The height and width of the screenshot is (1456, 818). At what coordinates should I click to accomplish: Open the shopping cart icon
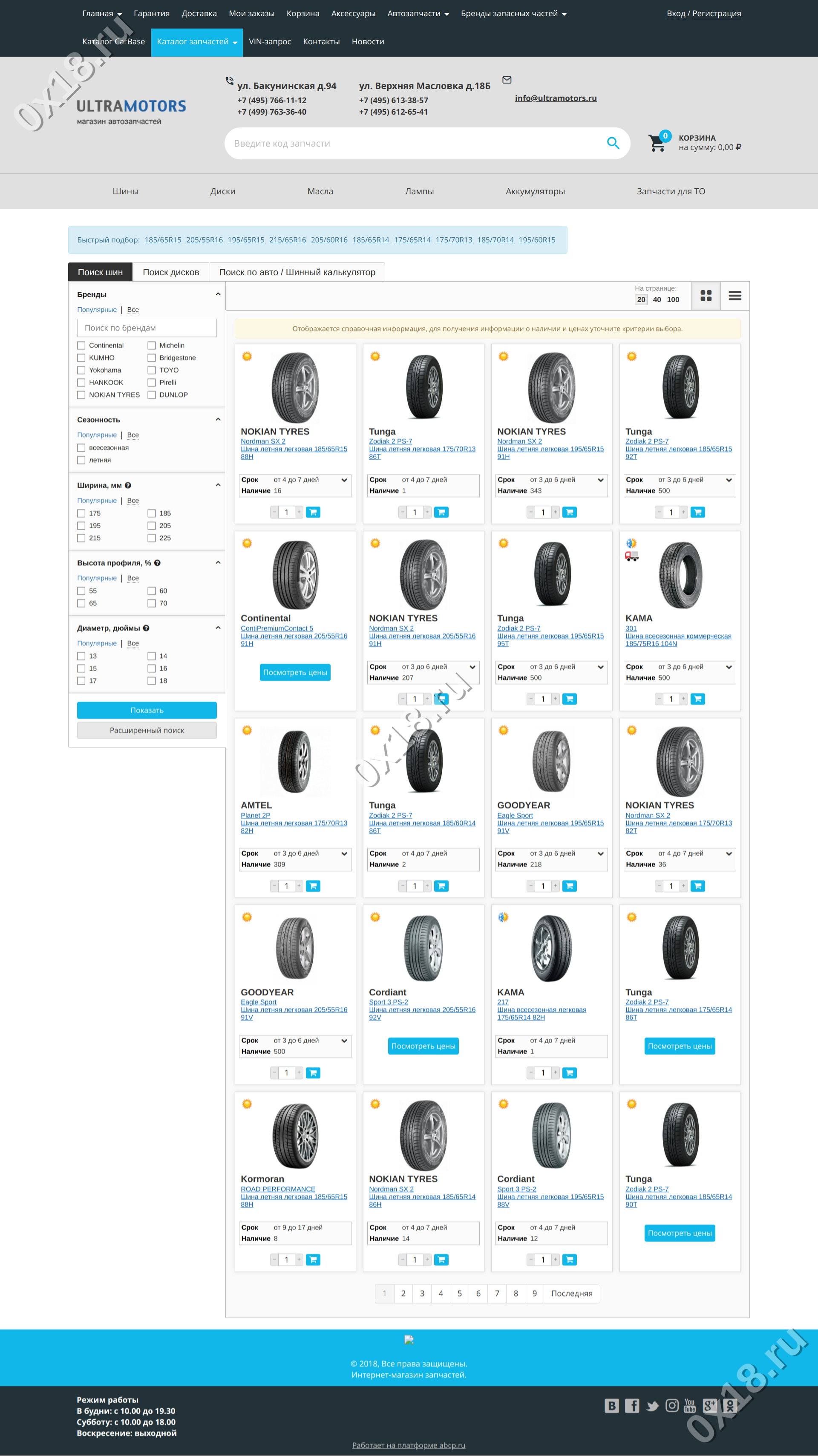coord(657,143)
